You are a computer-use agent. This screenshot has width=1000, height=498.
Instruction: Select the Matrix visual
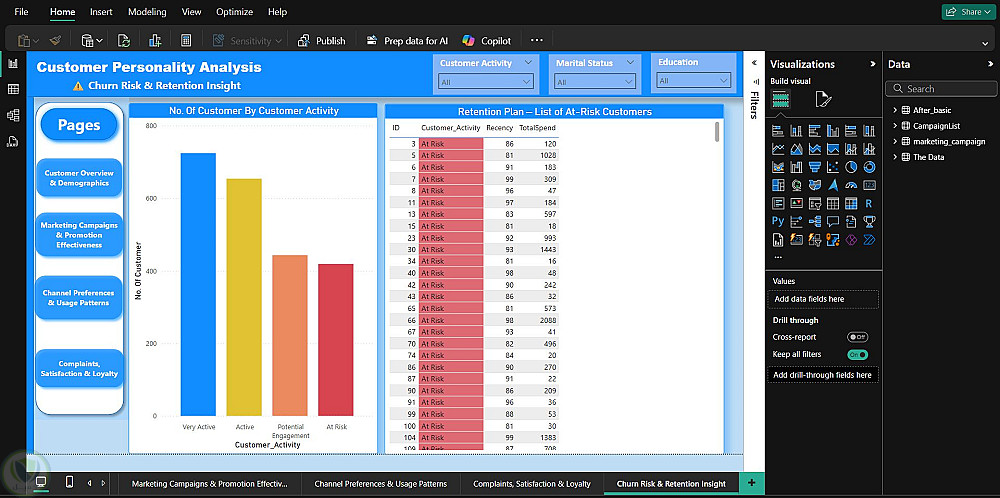point(851,204)
